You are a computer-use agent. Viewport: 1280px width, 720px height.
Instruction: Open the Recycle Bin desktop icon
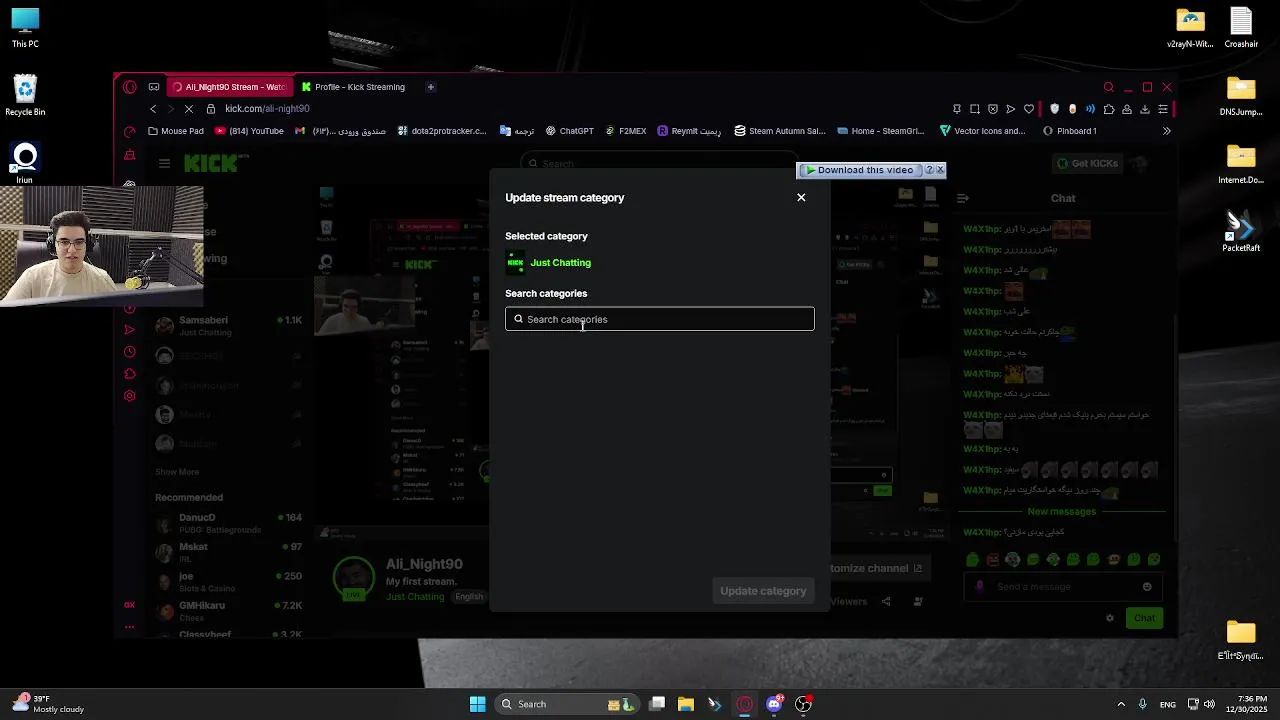(25, 96)
